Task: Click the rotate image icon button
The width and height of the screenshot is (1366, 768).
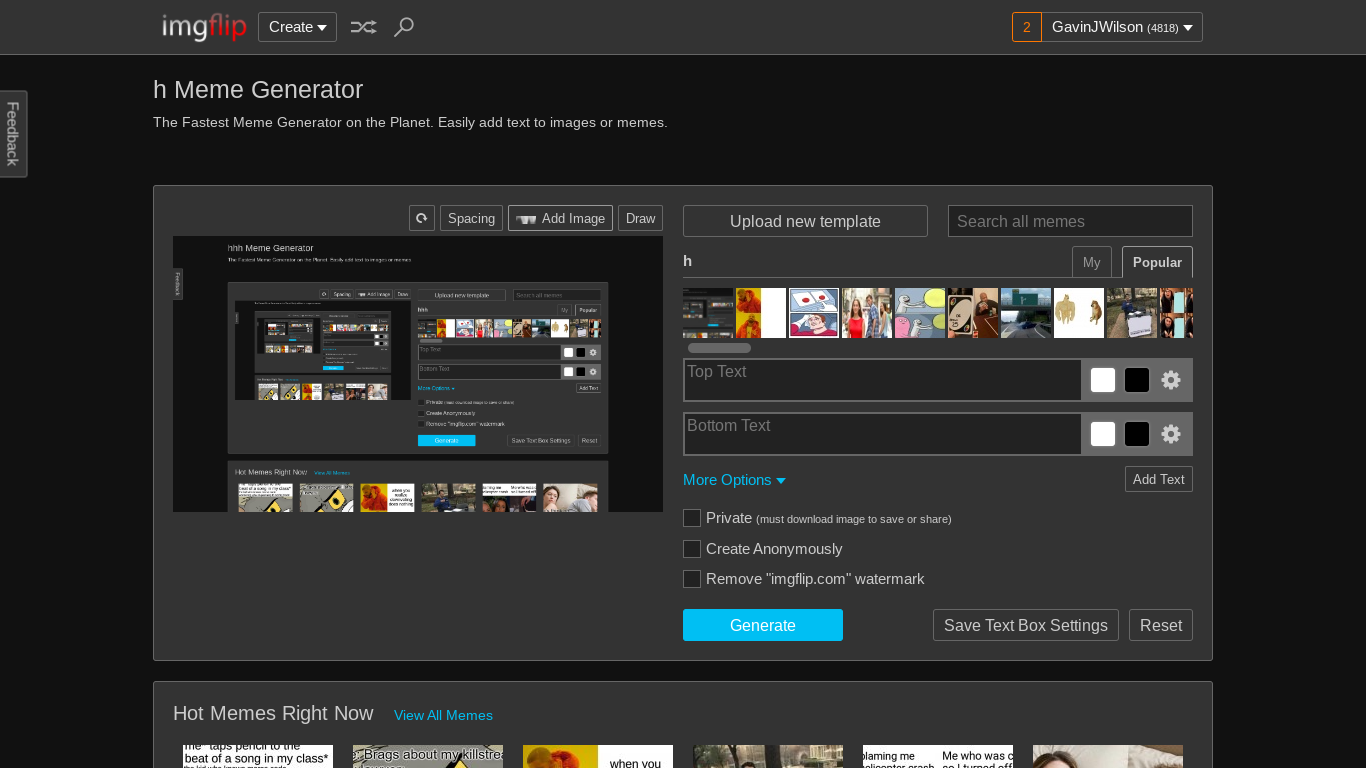Action: click(422, 218)
